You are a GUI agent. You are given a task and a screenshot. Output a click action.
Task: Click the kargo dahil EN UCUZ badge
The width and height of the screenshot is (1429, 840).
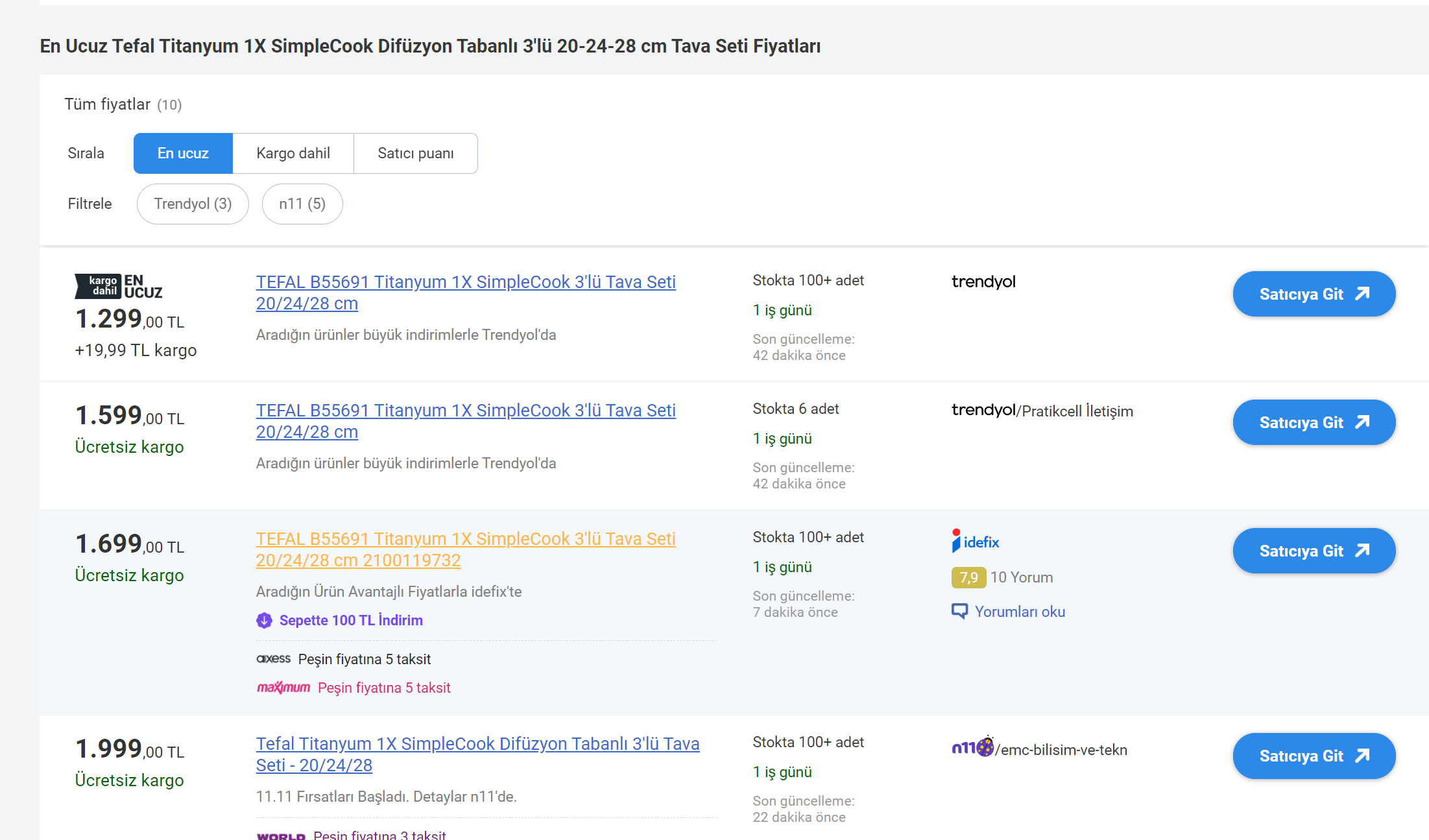(118, 286)
